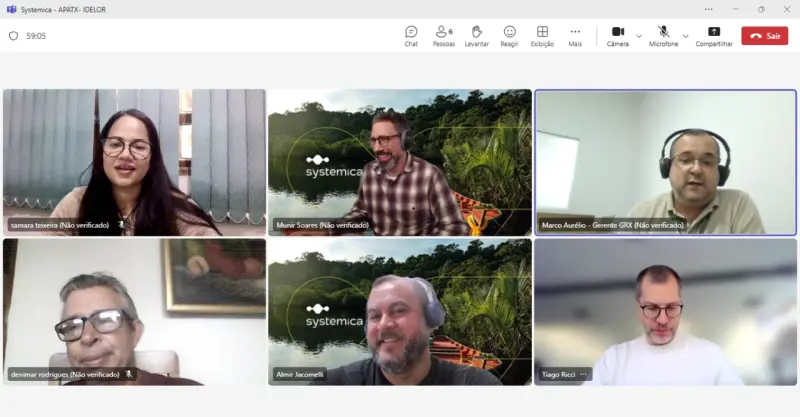Click the shield icon beside the timer
The width and height of the screenshot is (800, 417).
coord(13,36)
